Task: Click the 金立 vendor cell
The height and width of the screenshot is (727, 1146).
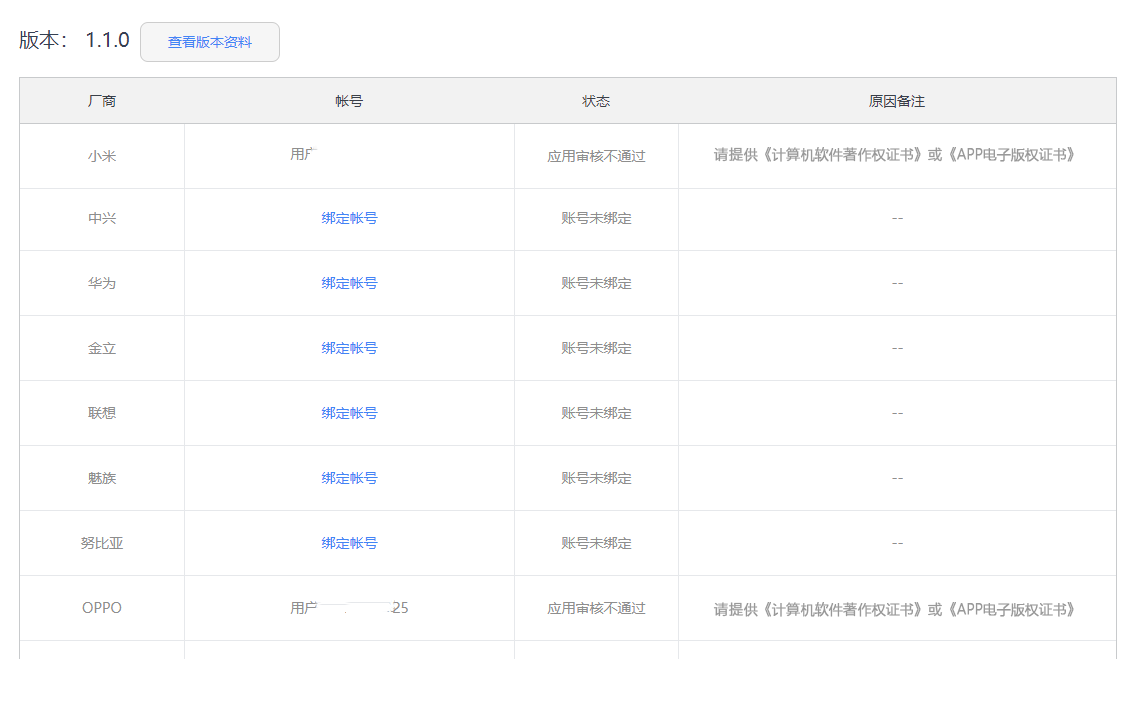Action: [x=102, y=349]
